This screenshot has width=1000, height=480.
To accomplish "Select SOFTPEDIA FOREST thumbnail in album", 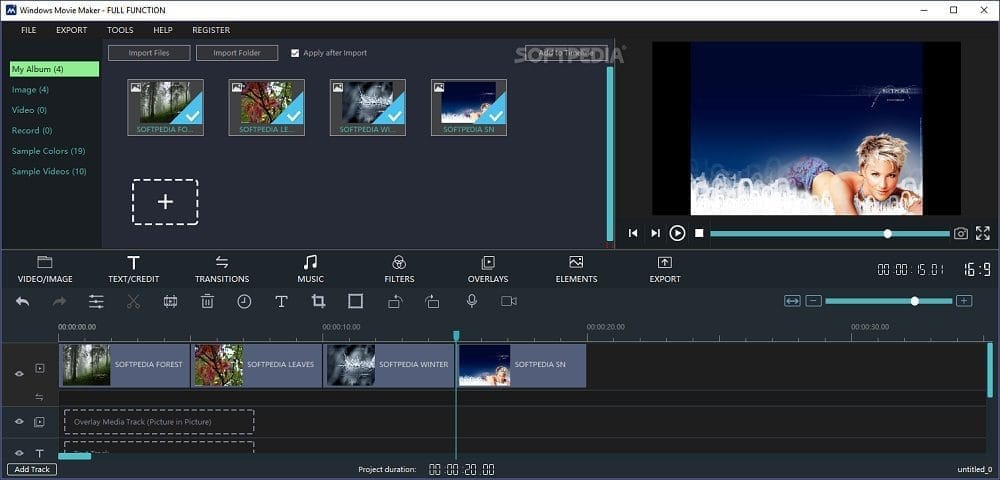I will (x=165, y=107).
